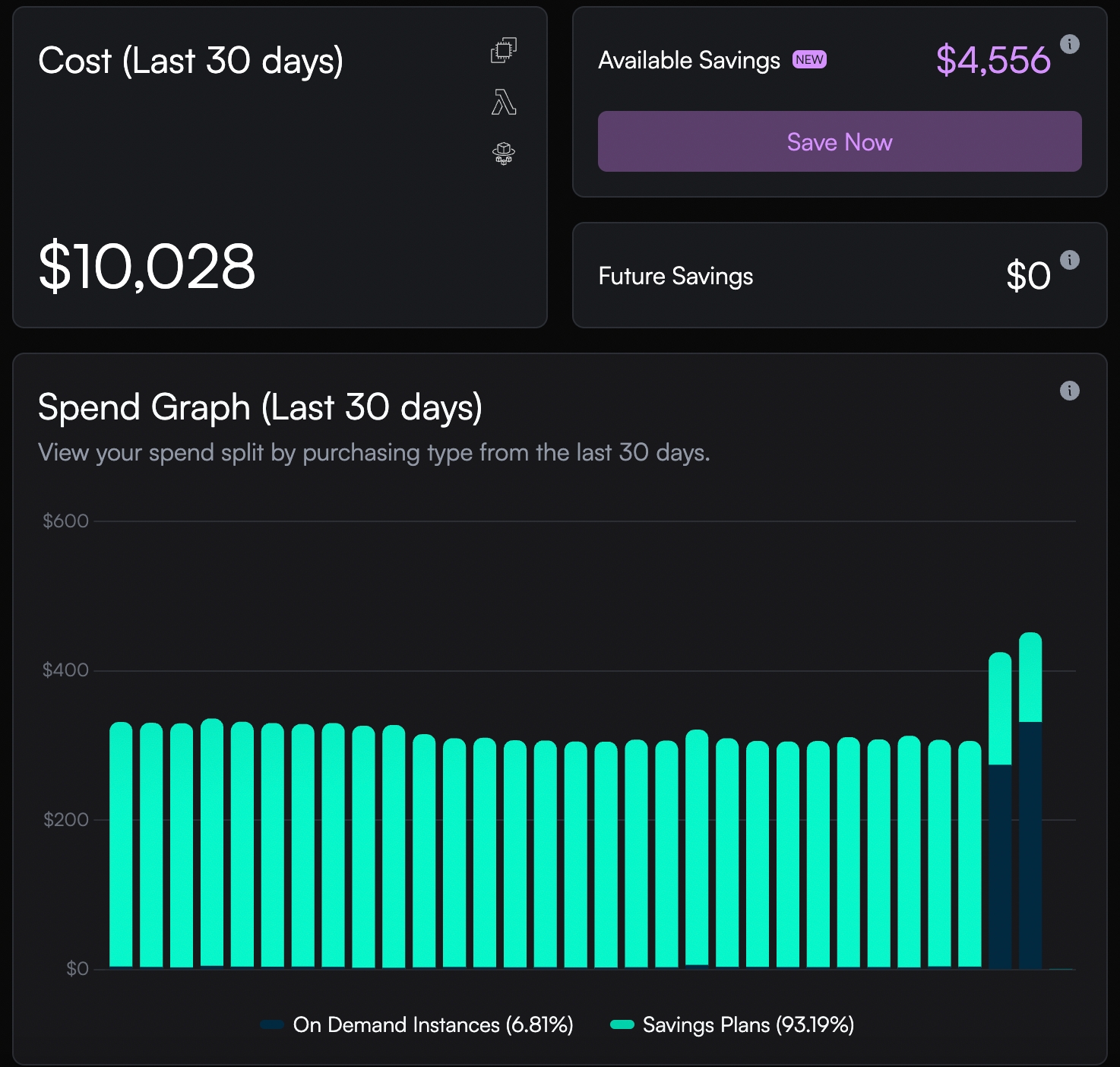The image size is (1120, 1067).
Task: Toggle Savings Plans legend label
Action: [748, 1024]
